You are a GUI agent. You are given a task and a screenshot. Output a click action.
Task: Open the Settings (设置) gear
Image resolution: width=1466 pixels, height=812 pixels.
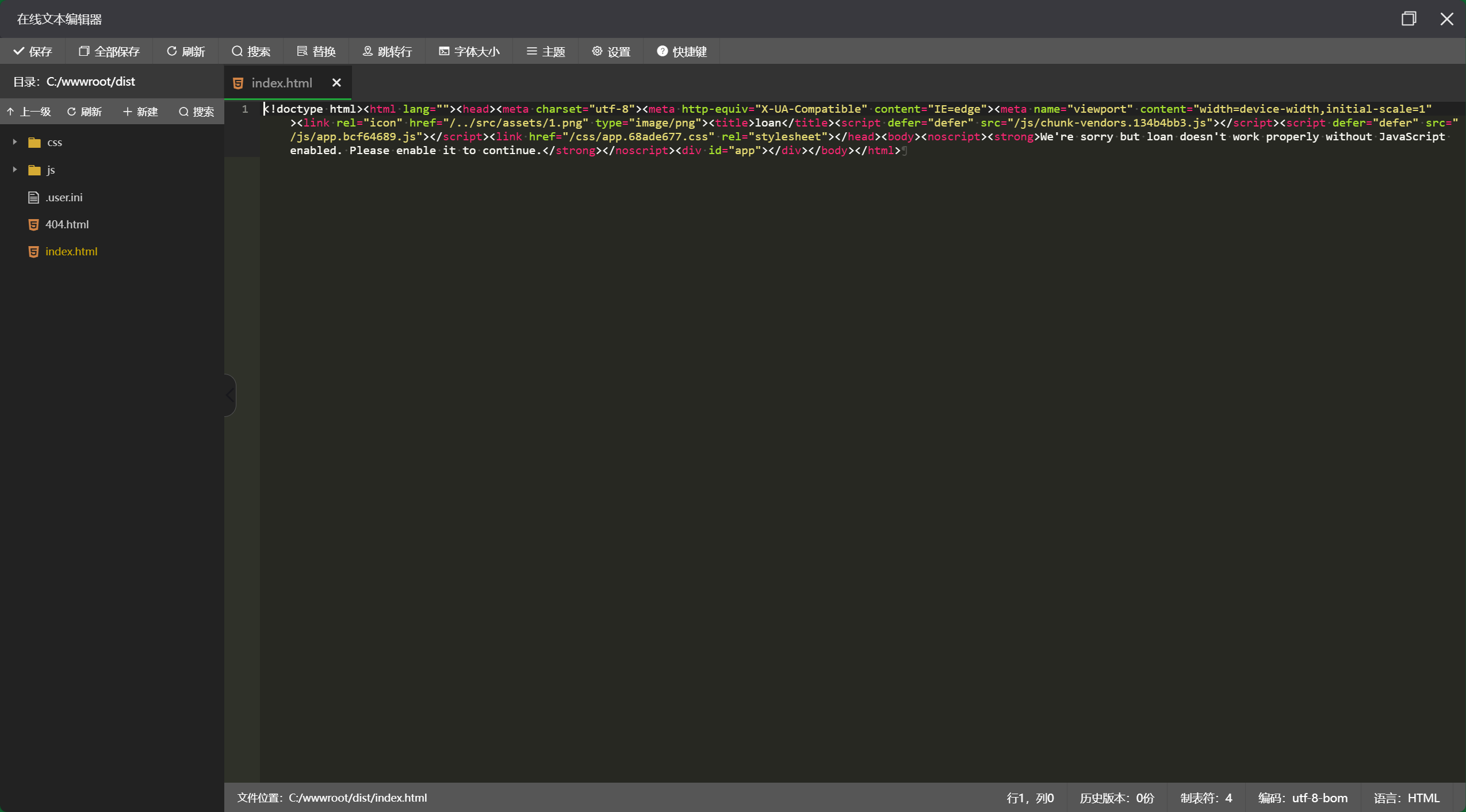click(x=611, y=52)
